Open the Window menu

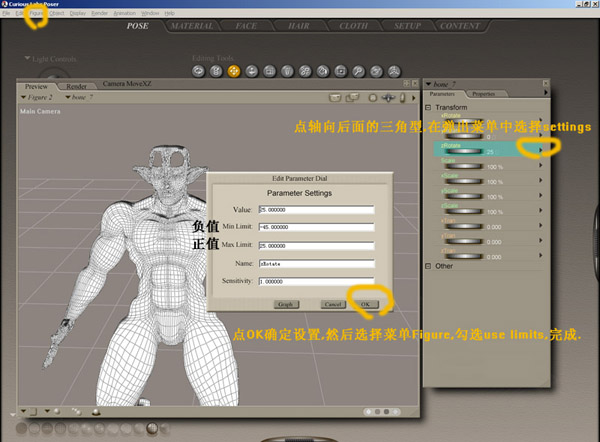point(149,13)
